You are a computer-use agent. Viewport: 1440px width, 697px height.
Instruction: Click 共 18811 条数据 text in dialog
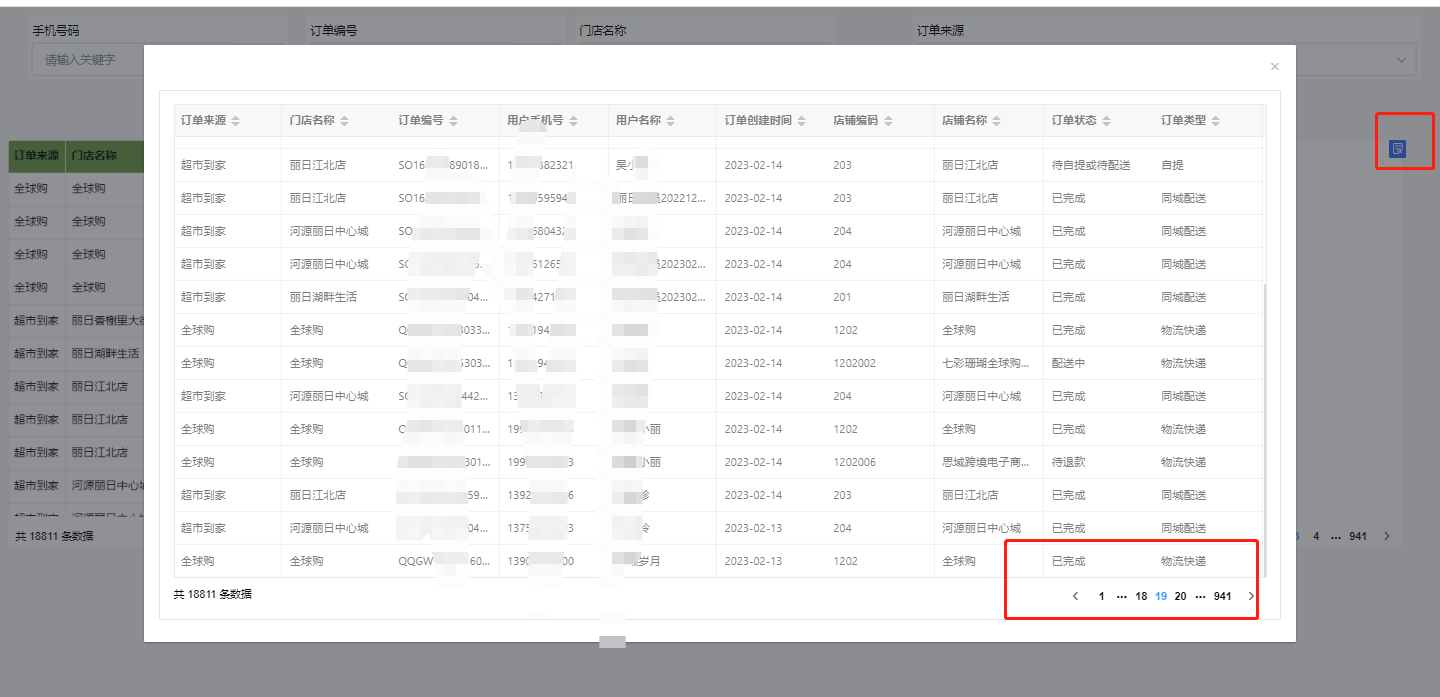click(x=213, y=594)
